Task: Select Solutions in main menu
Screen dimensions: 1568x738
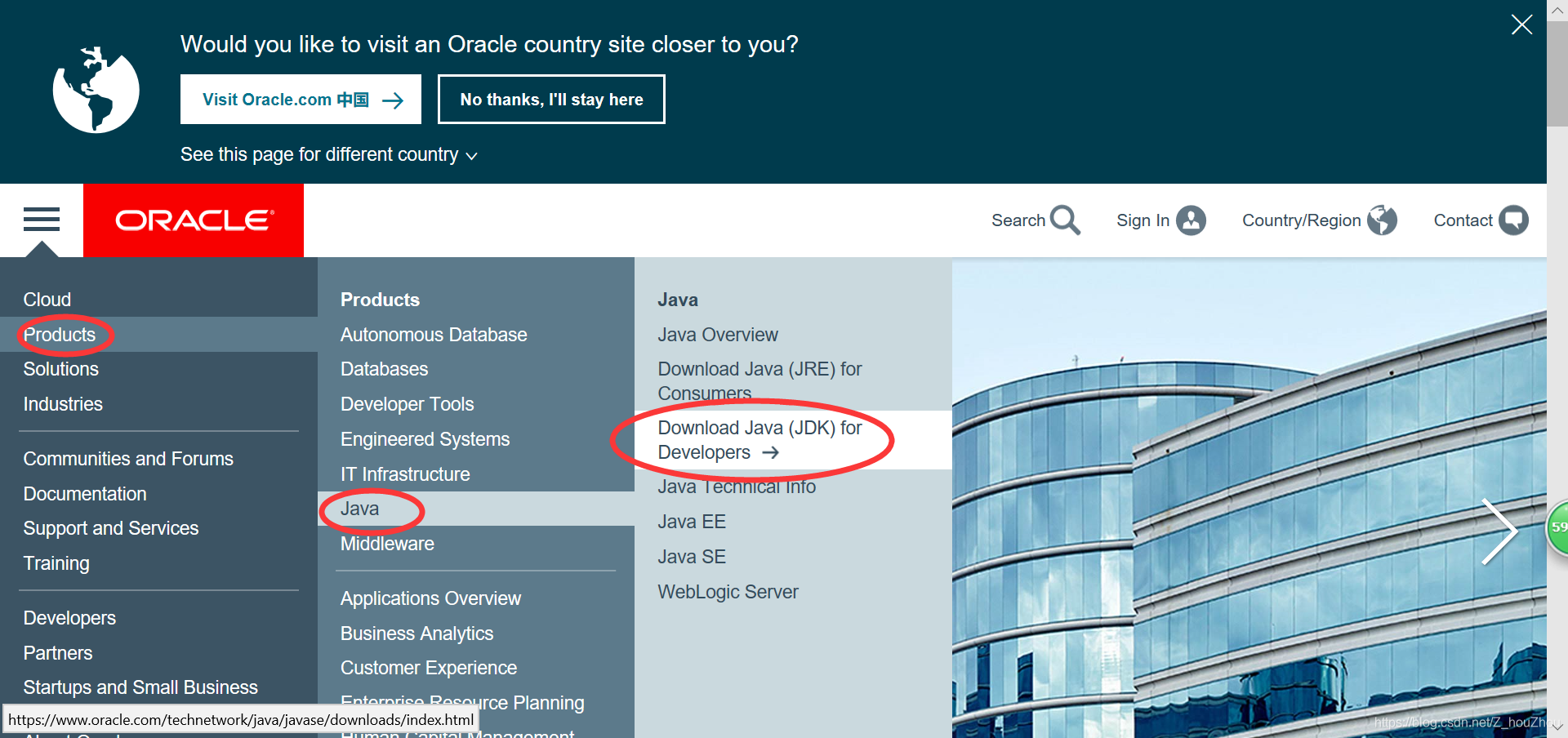Action: [61, 369]
